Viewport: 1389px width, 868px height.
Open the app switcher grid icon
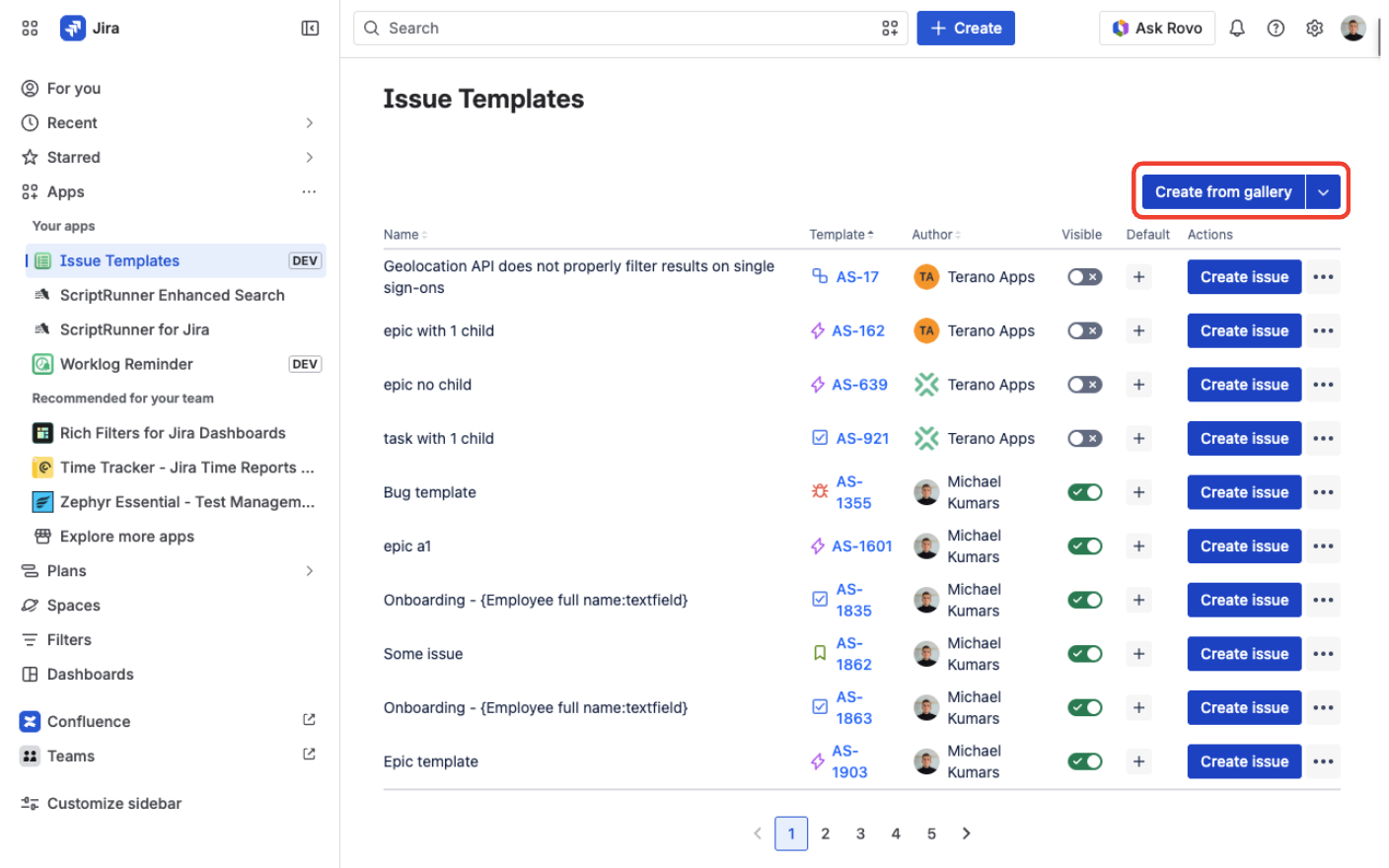pos(30,29)
